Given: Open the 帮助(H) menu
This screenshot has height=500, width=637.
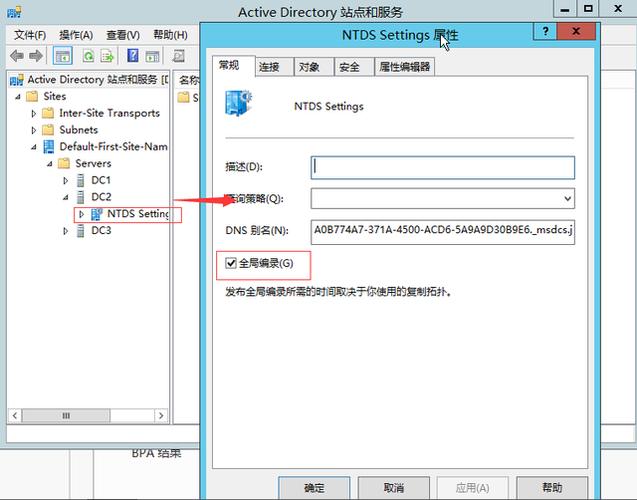Looking at the screenshot, I should click(x=170, y=35).
